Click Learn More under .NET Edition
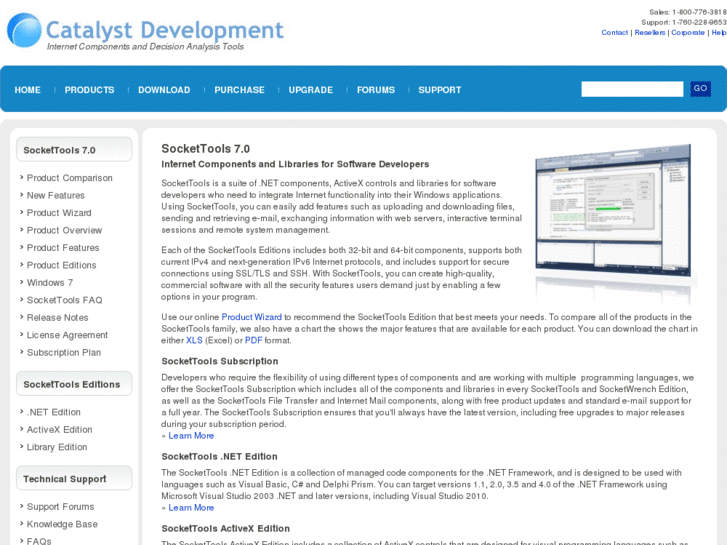 pos(191,508)
